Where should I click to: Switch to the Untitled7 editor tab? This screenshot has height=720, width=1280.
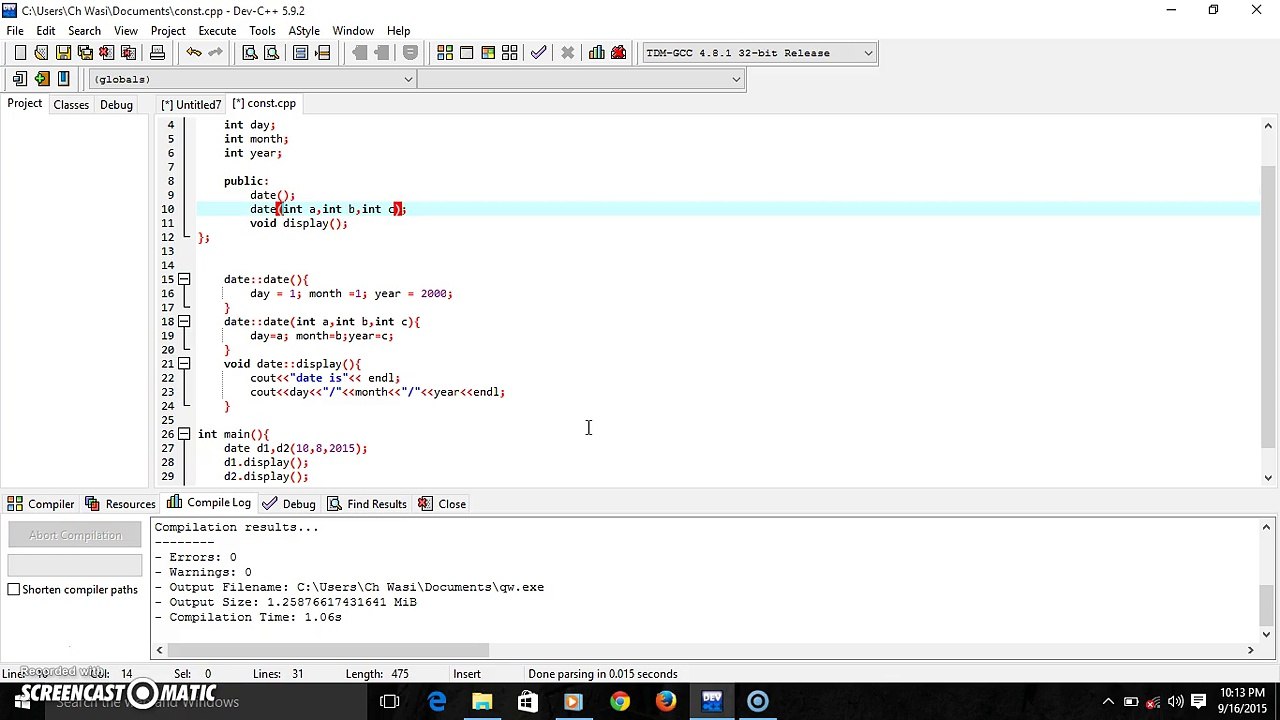pos(191,104)
